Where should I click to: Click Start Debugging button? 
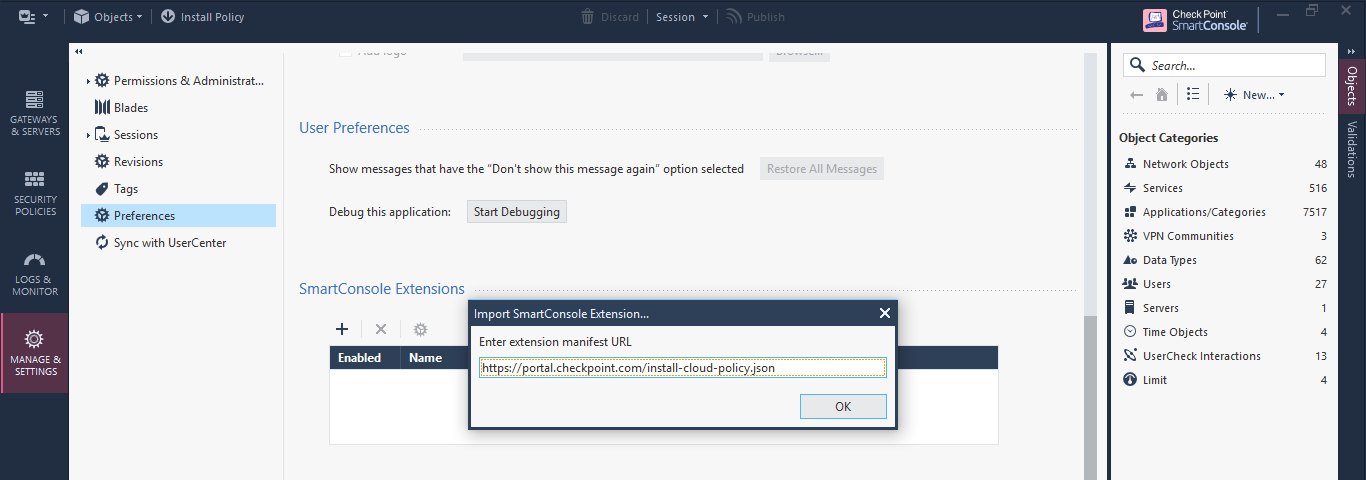(x=517, y=211)
